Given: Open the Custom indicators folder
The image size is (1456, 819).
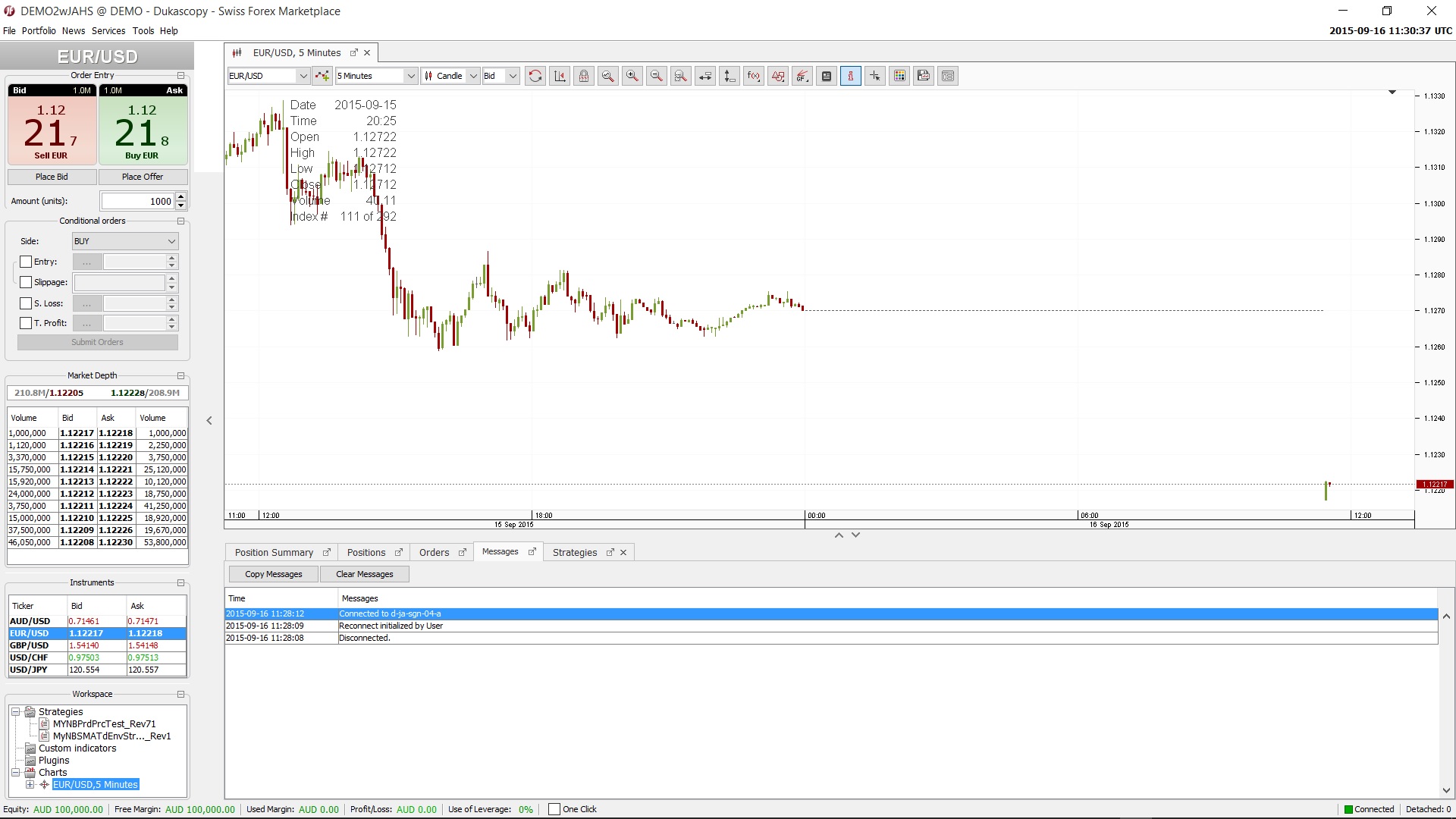Looking at the screenshot, I should [77, 748].
